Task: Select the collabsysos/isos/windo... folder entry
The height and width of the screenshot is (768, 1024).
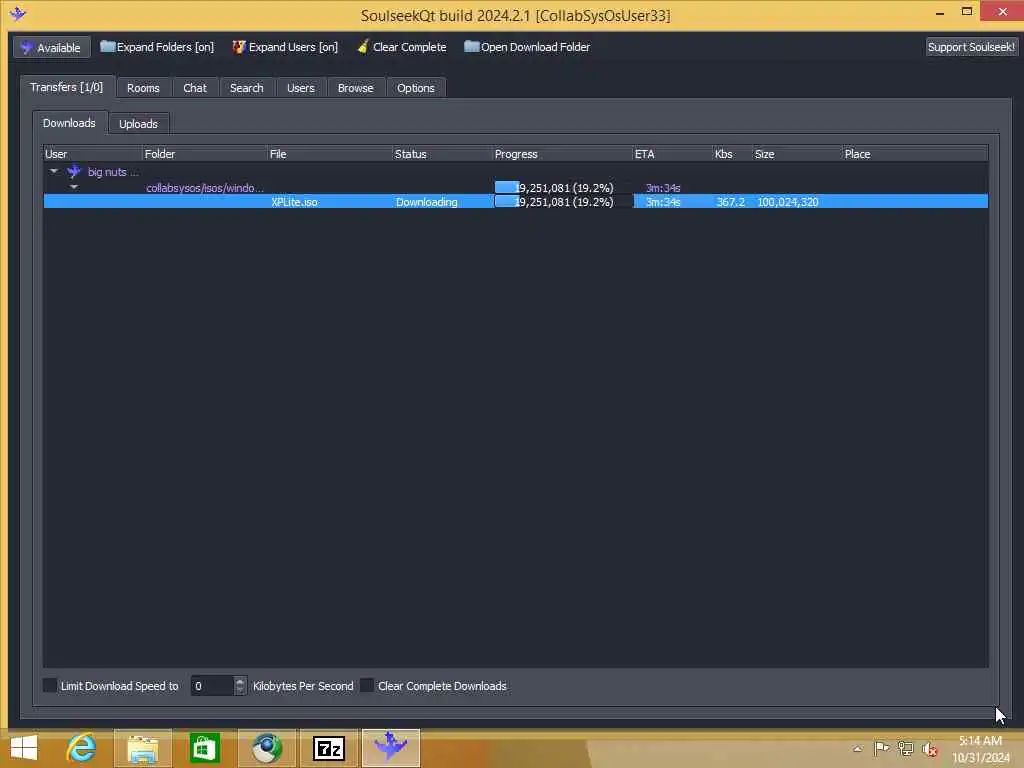Action: tap(204, 188)
